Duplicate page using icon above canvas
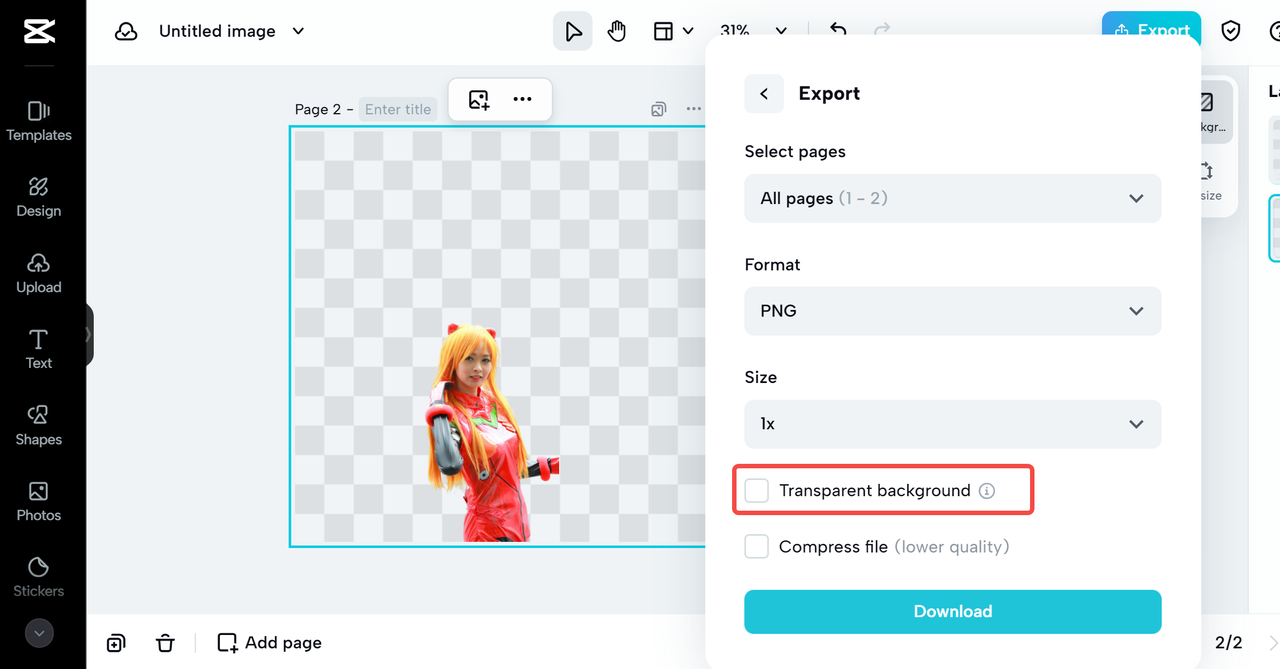Viewport: 1280px width, 669px height. pyautogui.click(x=658, y=109)
